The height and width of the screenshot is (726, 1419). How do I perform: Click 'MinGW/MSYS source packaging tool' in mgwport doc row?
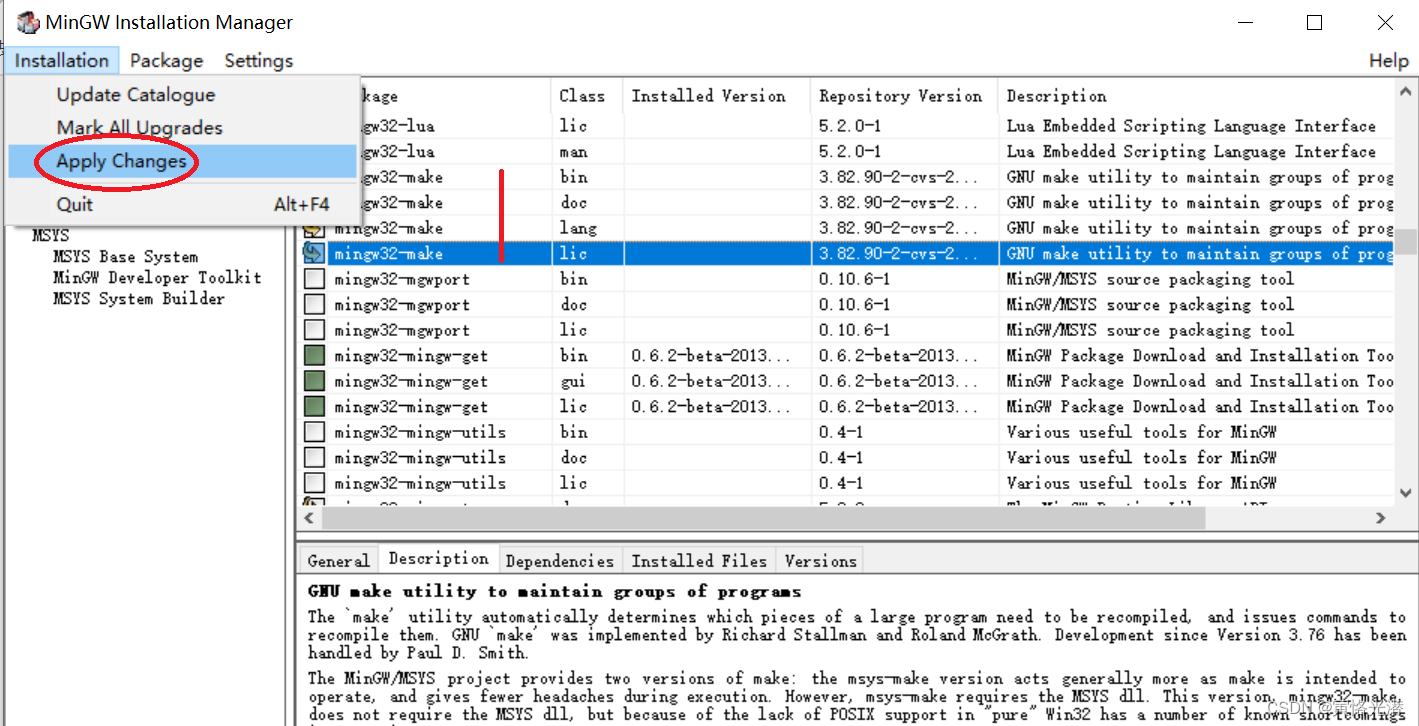click(x=1150, y=305)
